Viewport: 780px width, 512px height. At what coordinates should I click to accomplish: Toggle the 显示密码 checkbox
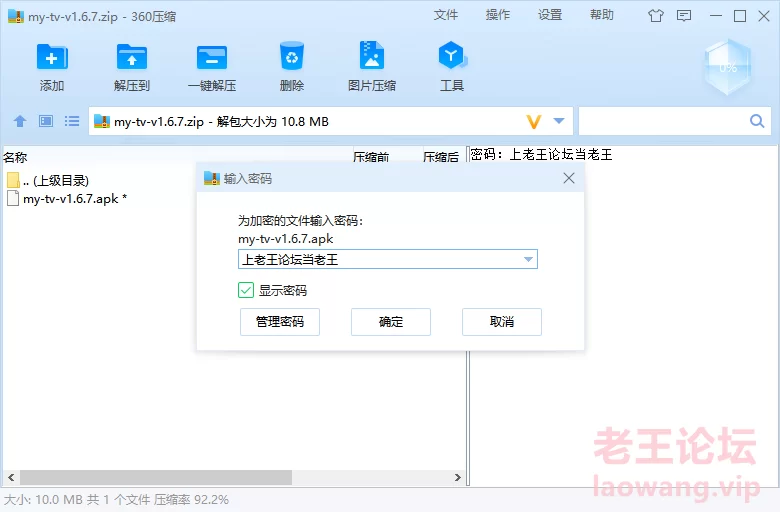pyautogui.click(x=246, y=290)
